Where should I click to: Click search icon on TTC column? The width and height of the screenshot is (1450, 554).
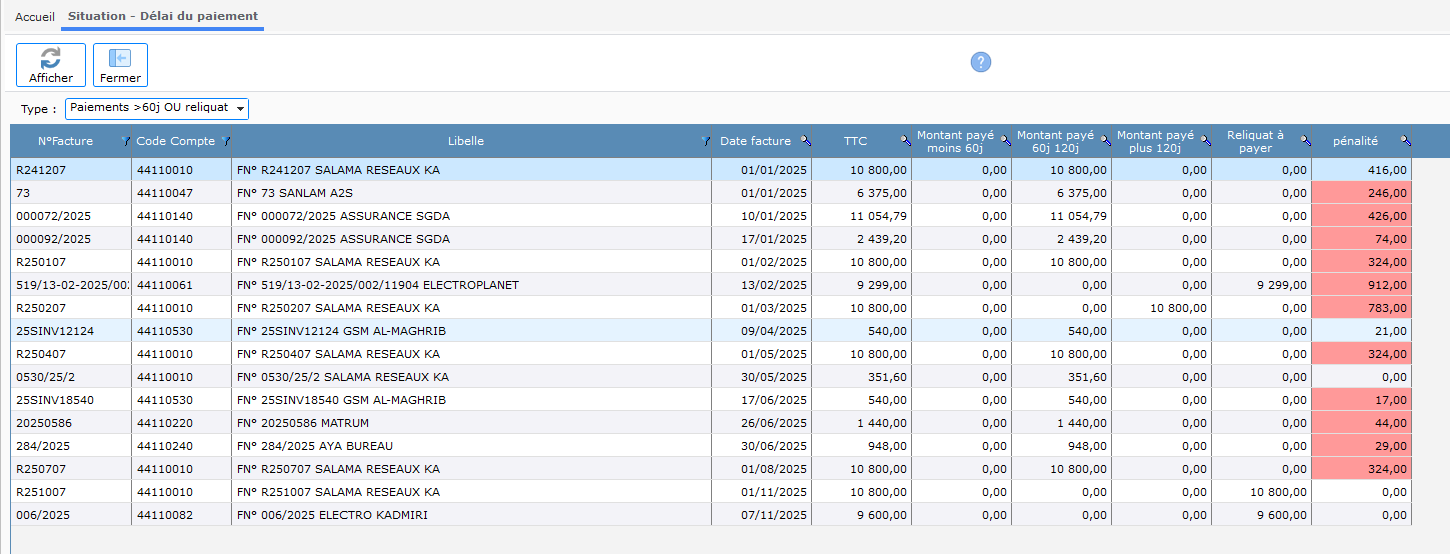tap(905, 142)
